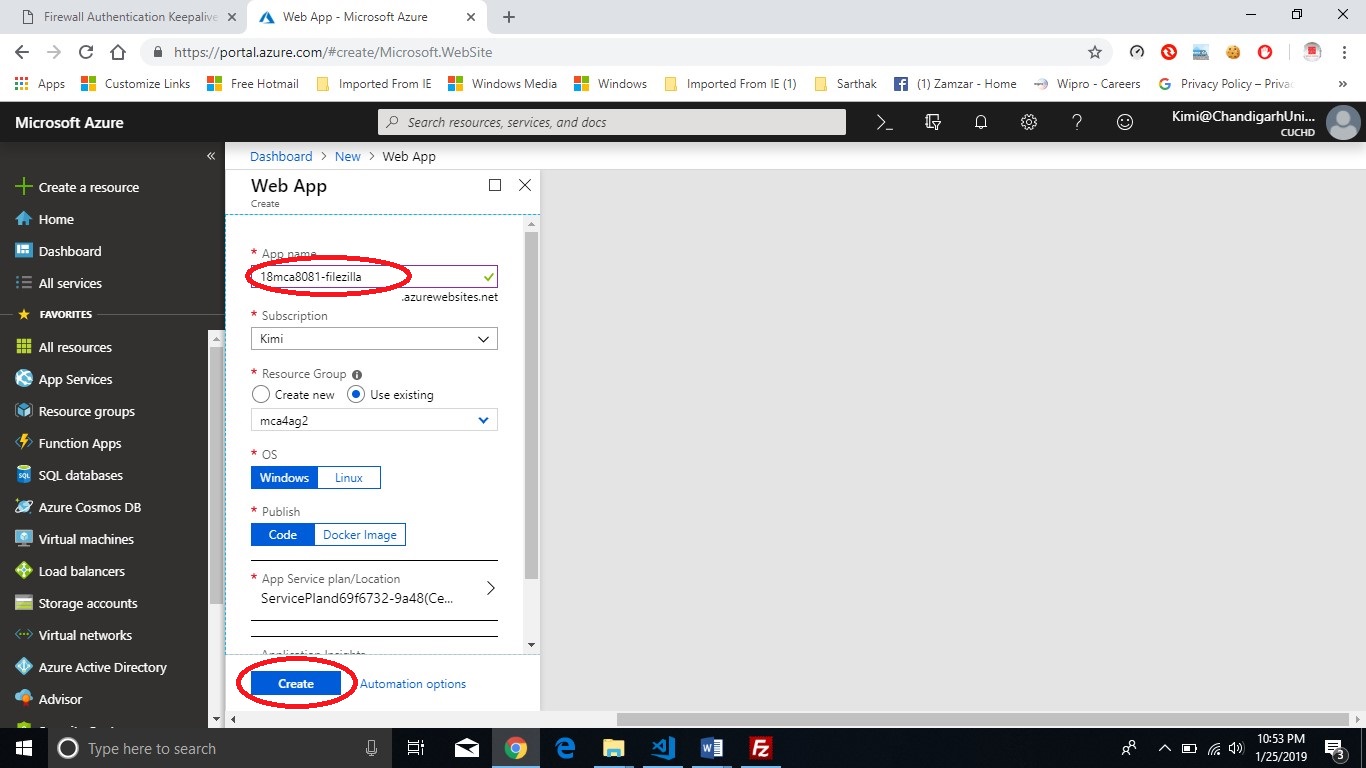
Task: Open portal settings gear
Action: click(1029, 122)
